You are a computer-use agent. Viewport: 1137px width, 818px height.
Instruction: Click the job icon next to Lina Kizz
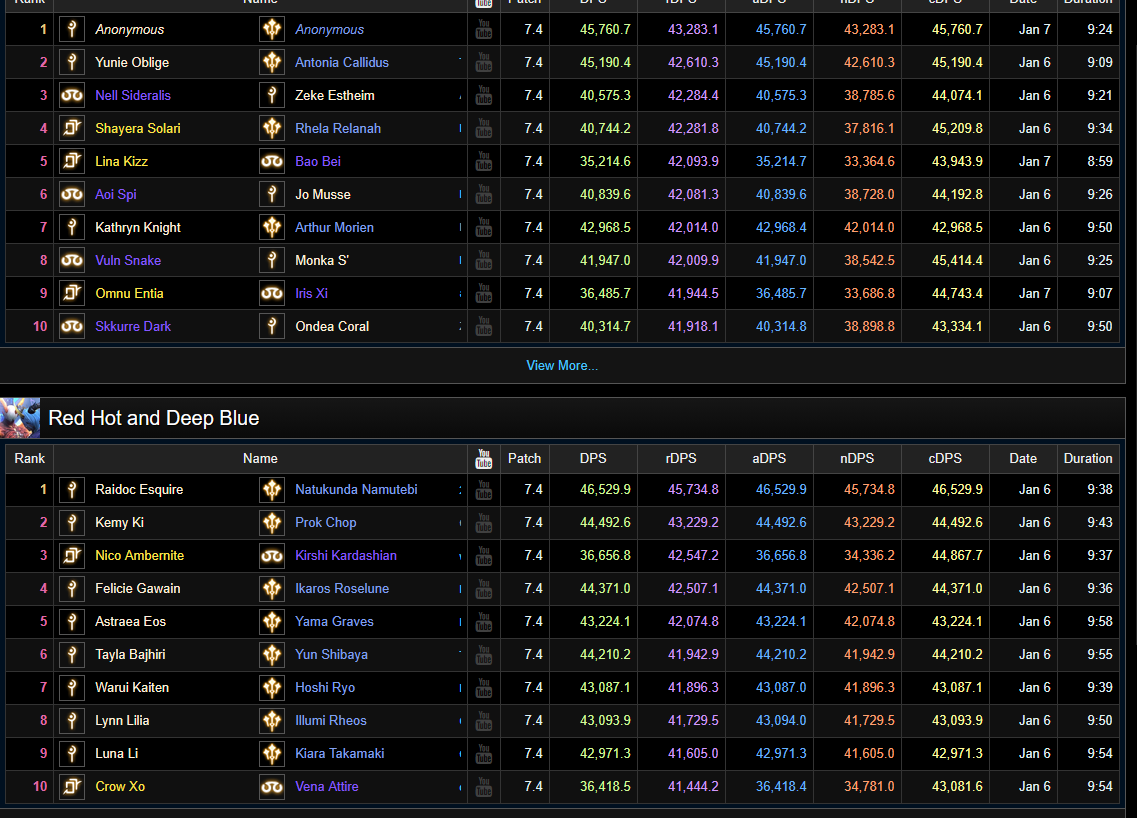(72, 161)
